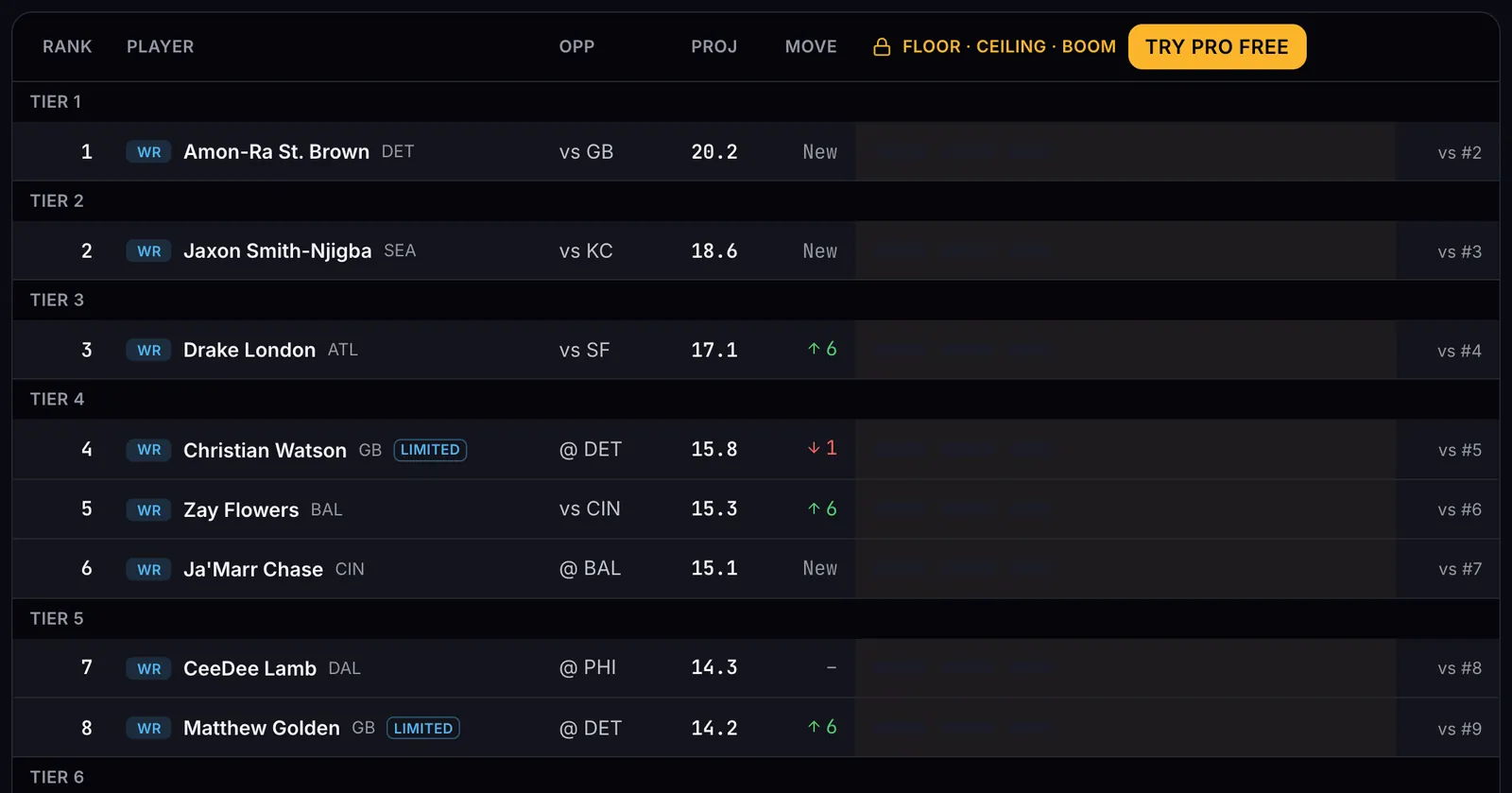1512x793 pixels.
Task: Open Jaxon Smith-Njigba player name
Action: click(277, 251)
